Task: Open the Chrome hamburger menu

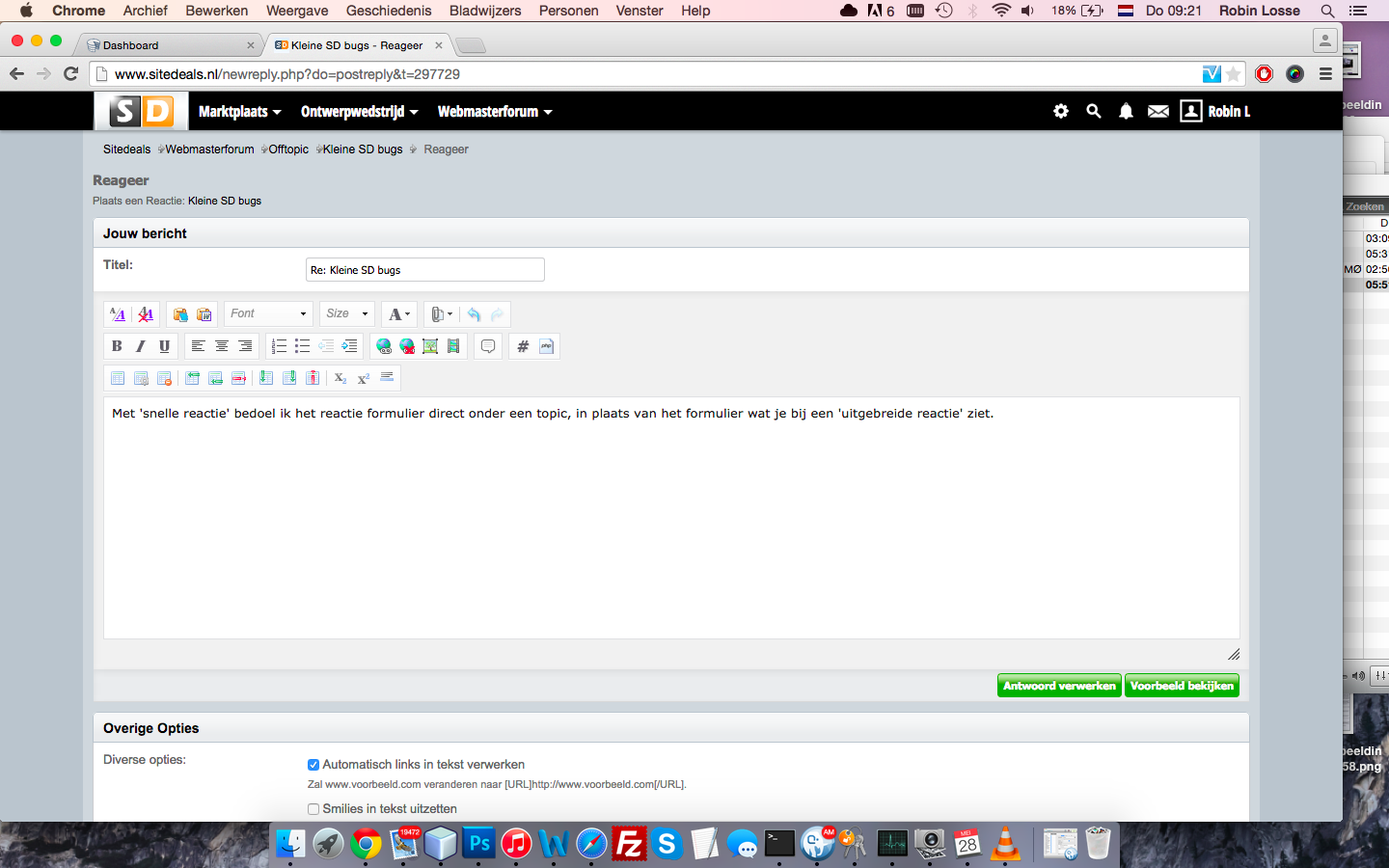Action: pyautogui.click(x=1325, y=74)
